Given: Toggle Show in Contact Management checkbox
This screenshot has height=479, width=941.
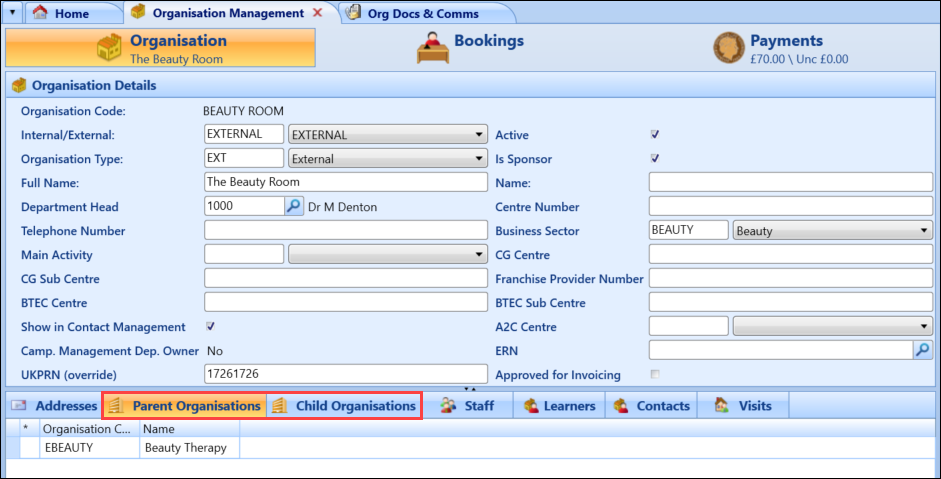Looking at the screenshot, I should click(x=210, y=326).
